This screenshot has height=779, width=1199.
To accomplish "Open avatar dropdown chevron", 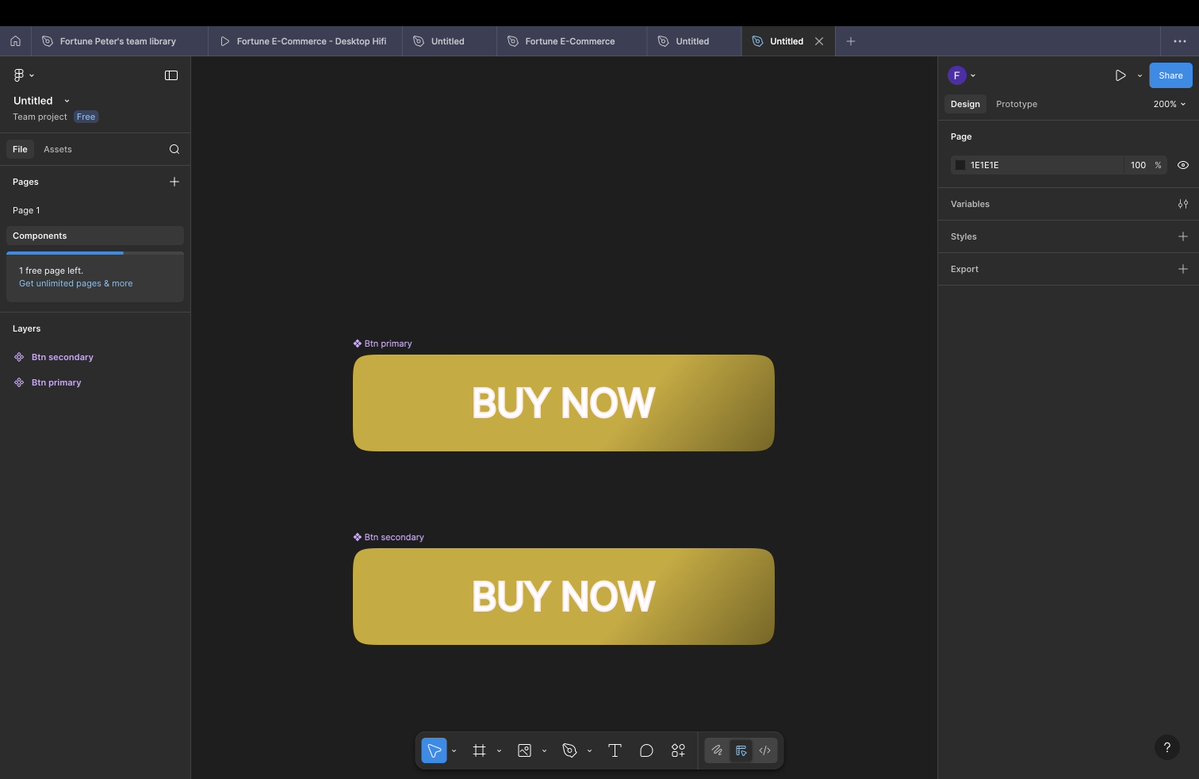I will (973, 76).
